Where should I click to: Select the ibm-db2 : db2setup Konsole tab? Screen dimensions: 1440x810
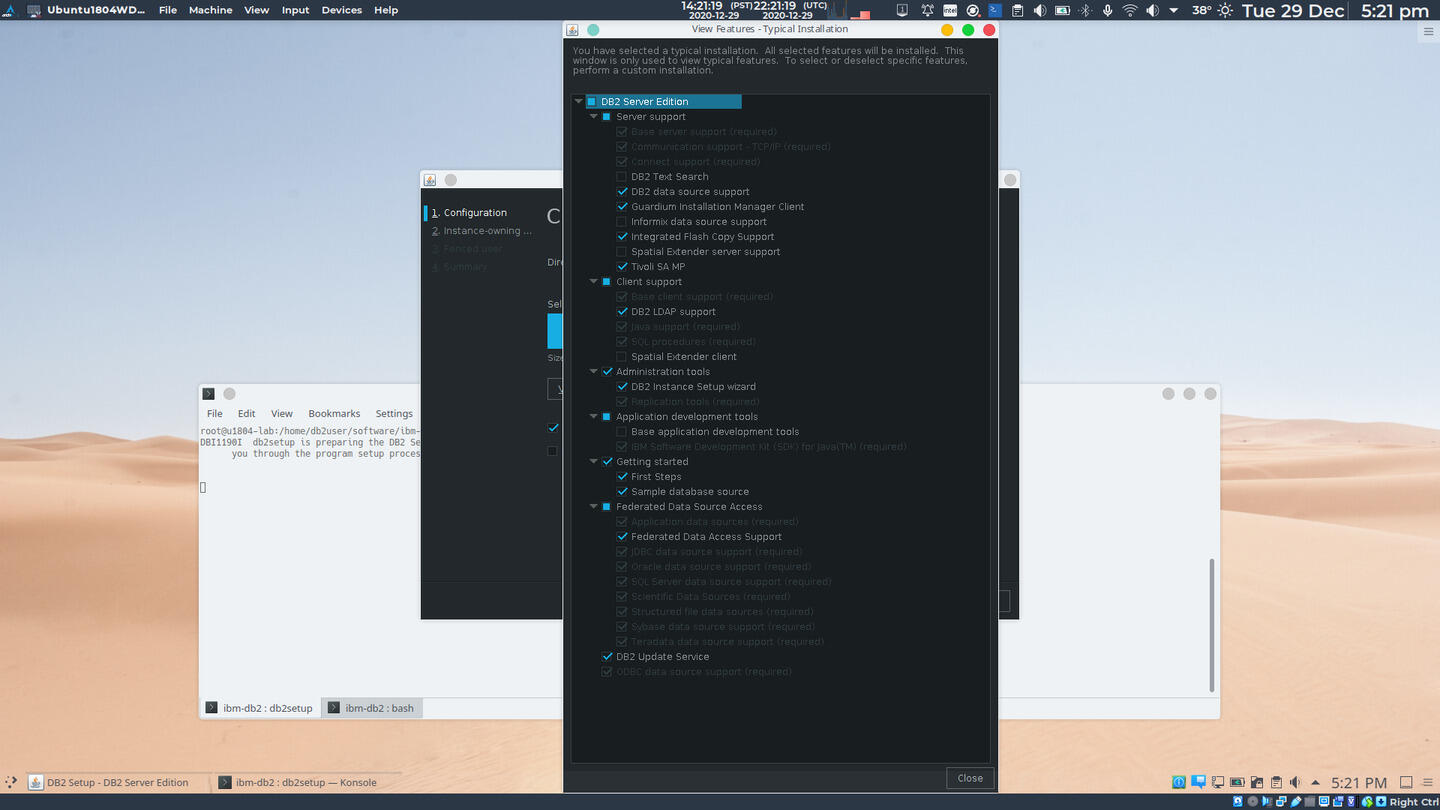[259, 708]
